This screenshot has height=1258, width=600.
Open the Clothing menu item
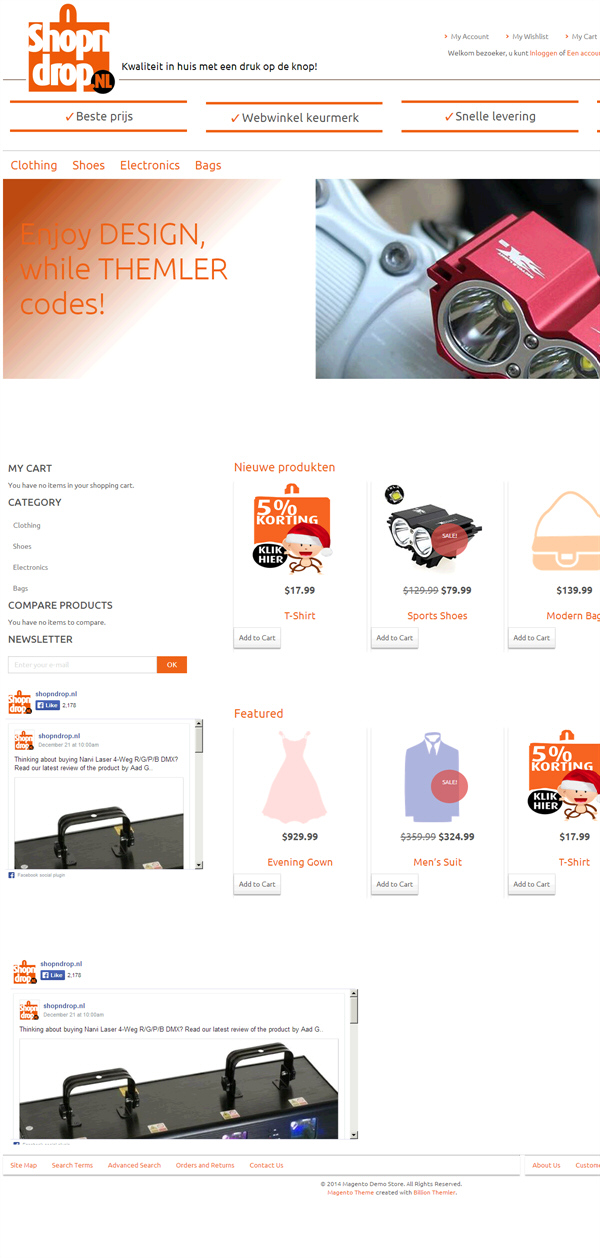(34, 165)
